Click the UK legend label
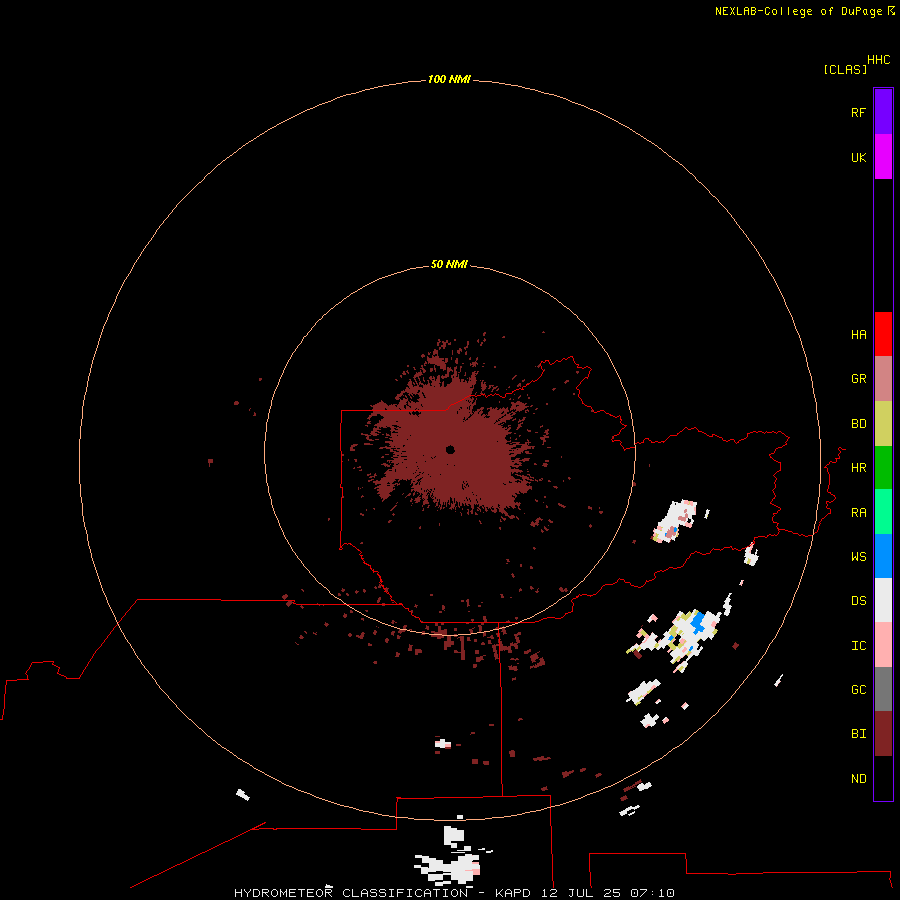The image size is (900, 900). click(858, 157)
